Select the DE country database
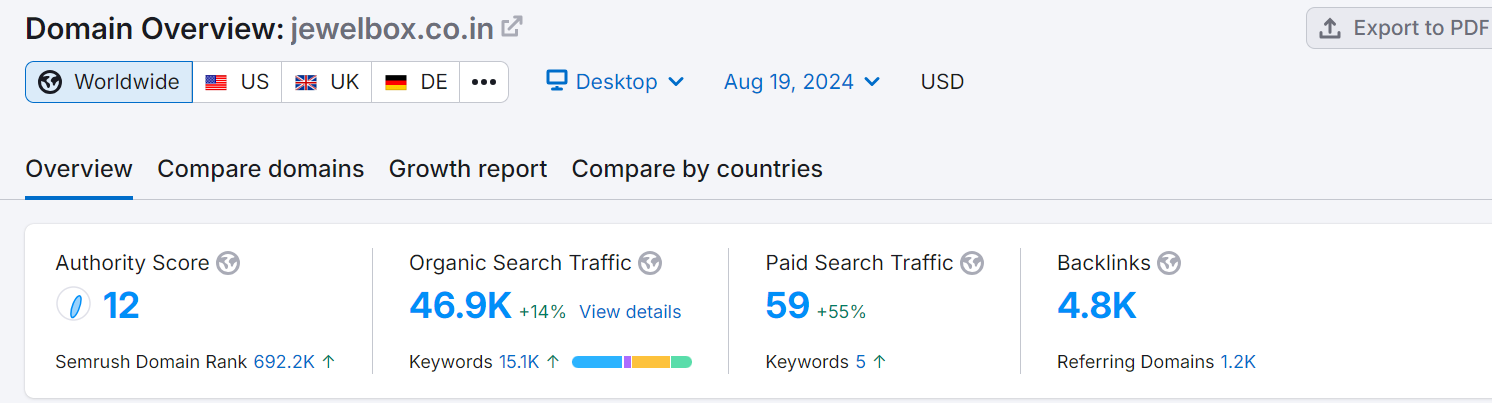This screenshot has height=403, width=1492. pyautogui.click(x=416, y=82)
